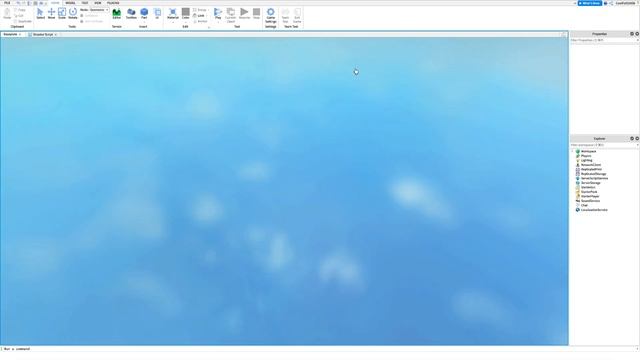Click Duplicate in the Clipboard group
This screenshot has height=360, width=640.
(x=23, y=21)
